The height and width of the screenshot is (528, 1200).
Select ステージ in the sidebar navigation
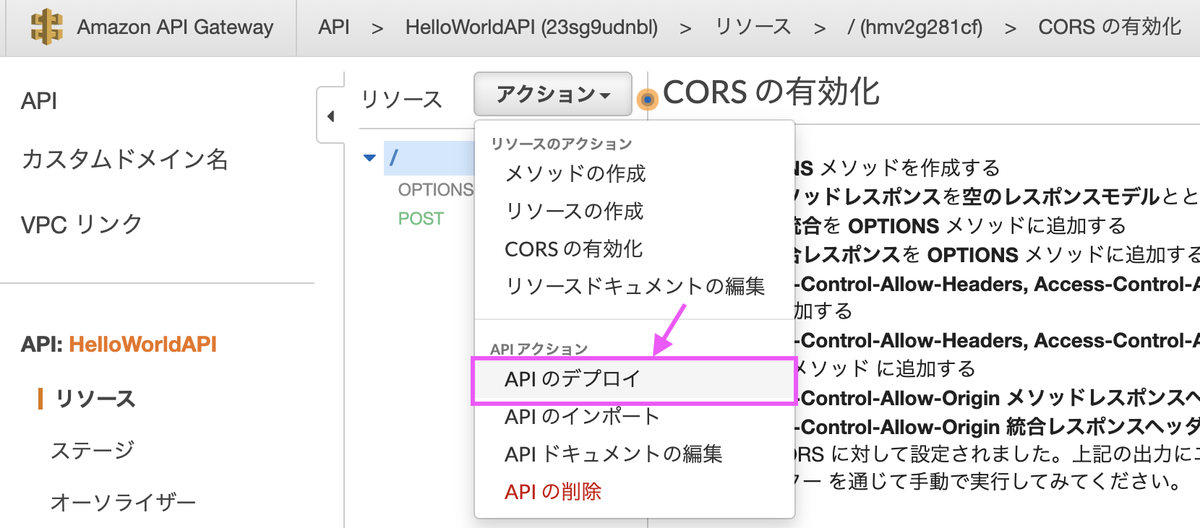[x=91, y=451]
